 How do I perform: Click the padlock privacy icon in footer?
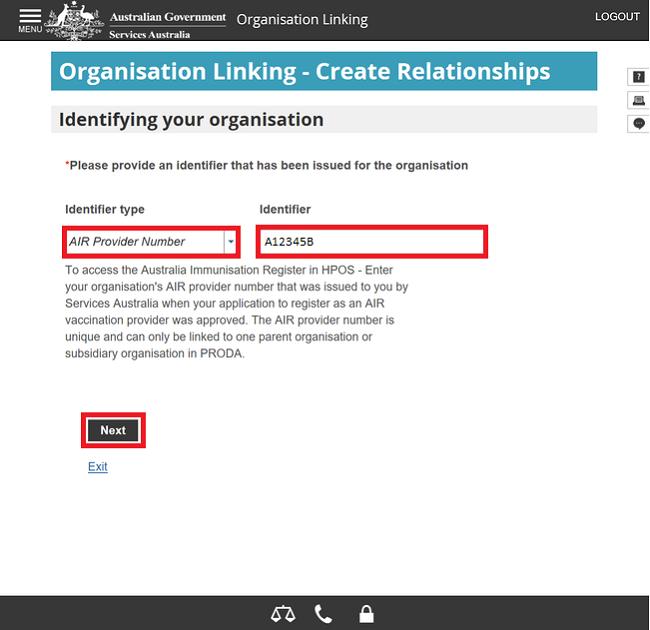click(366, 614)
